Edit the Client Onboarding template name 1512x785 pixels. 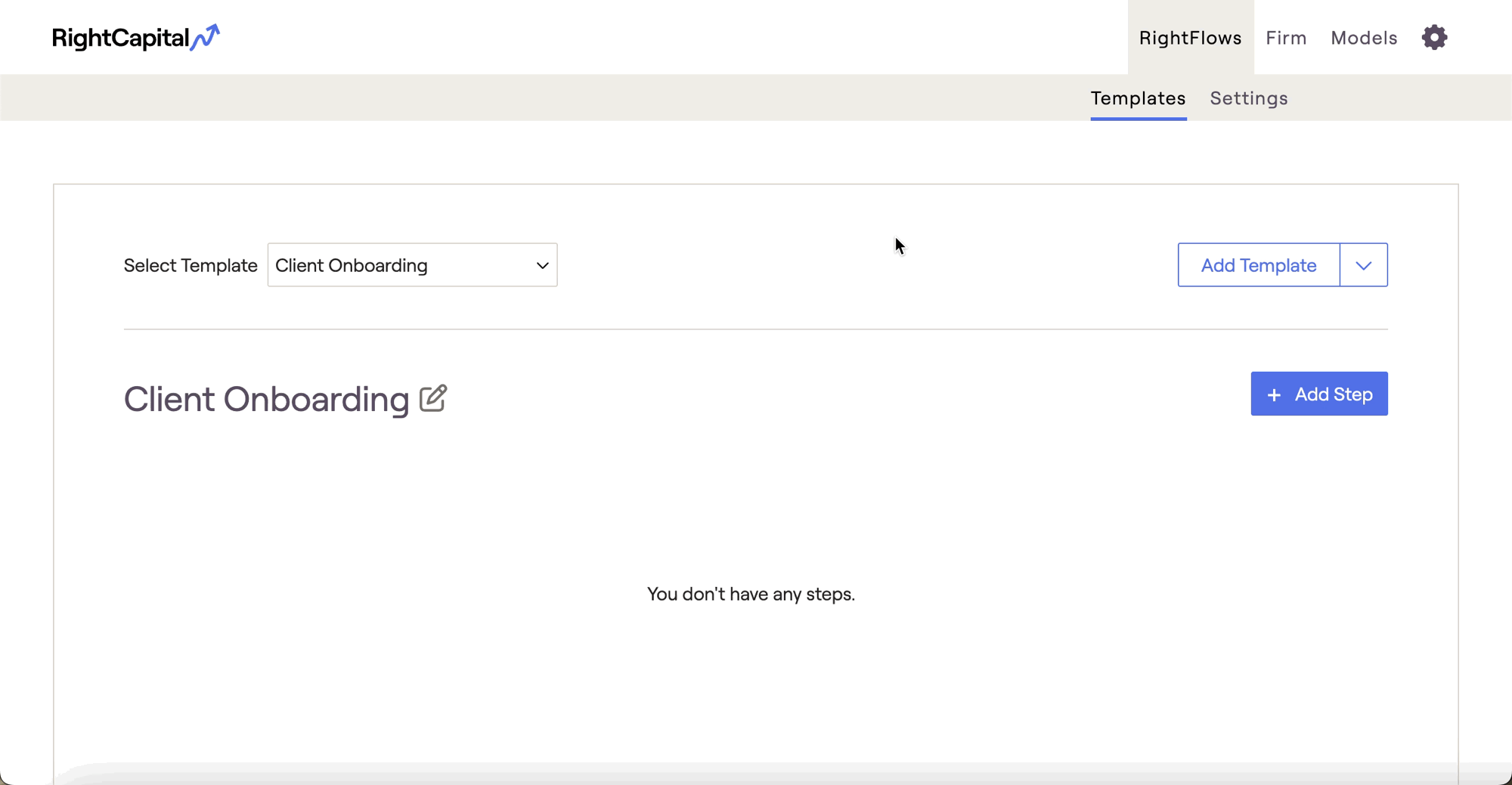tap(433, 398)
